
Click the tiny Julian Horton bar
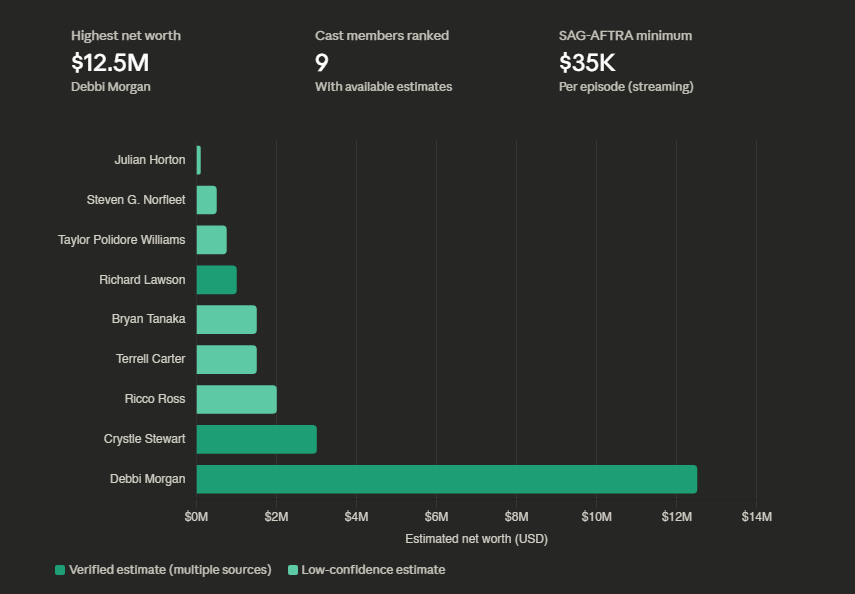click(199, 160)
